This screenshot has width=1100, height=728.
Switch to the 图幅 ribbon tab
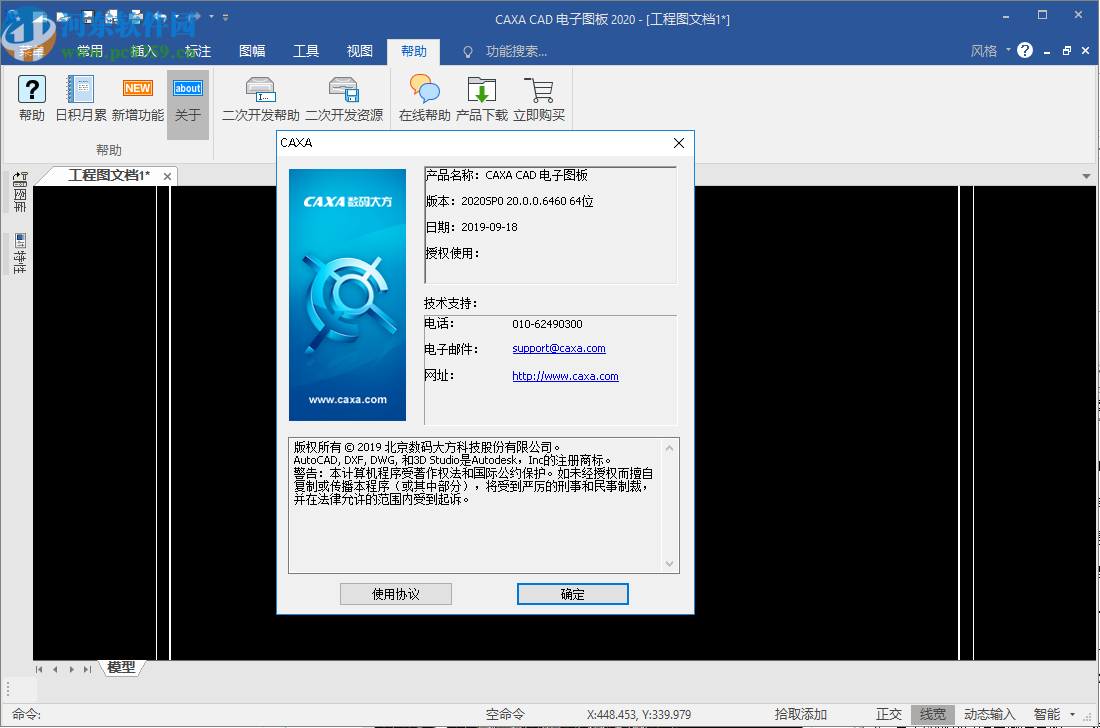click(x=252, y=50)
